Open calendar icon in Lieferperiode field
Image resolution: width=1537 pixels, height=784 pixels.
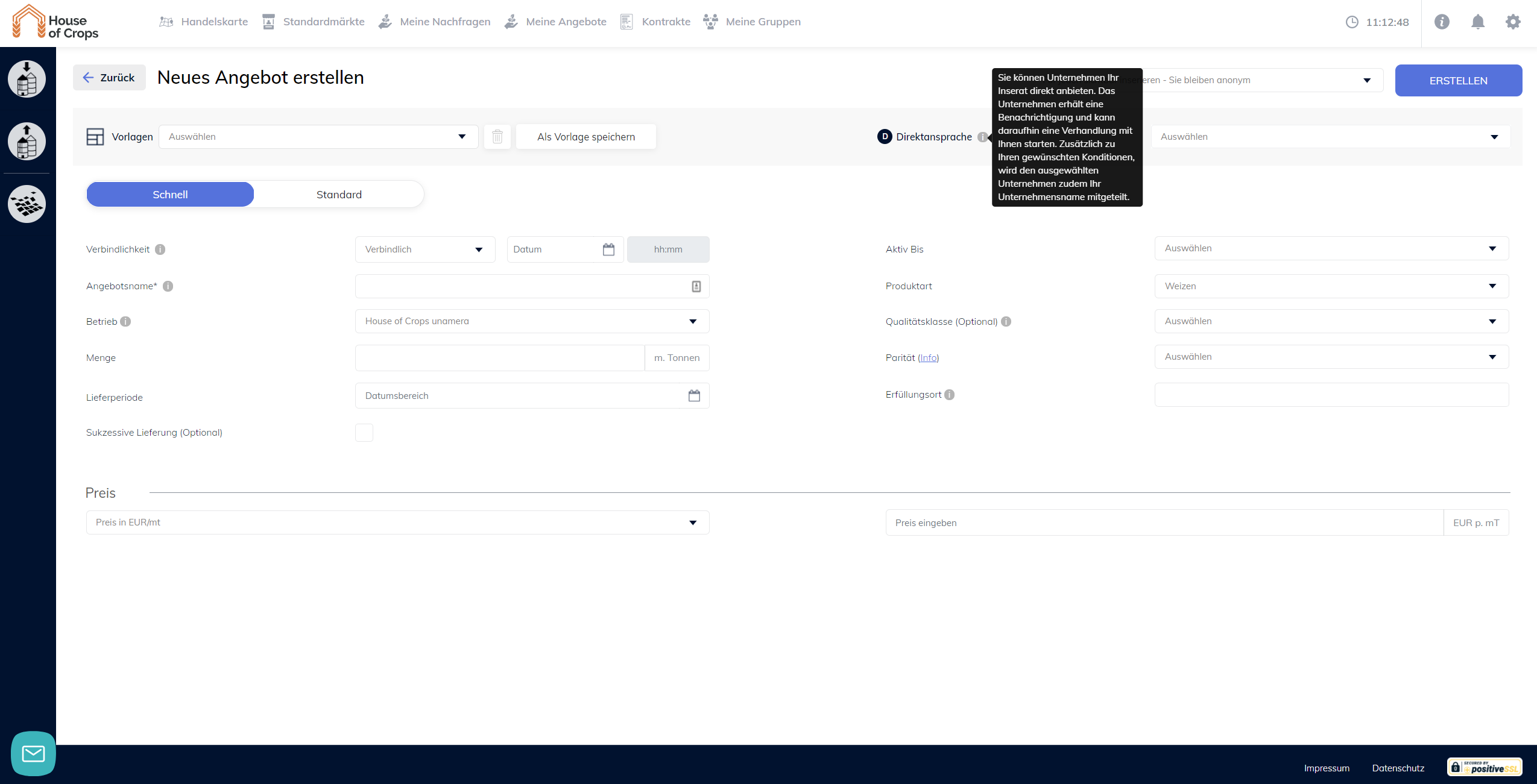[x=694, y=396]
